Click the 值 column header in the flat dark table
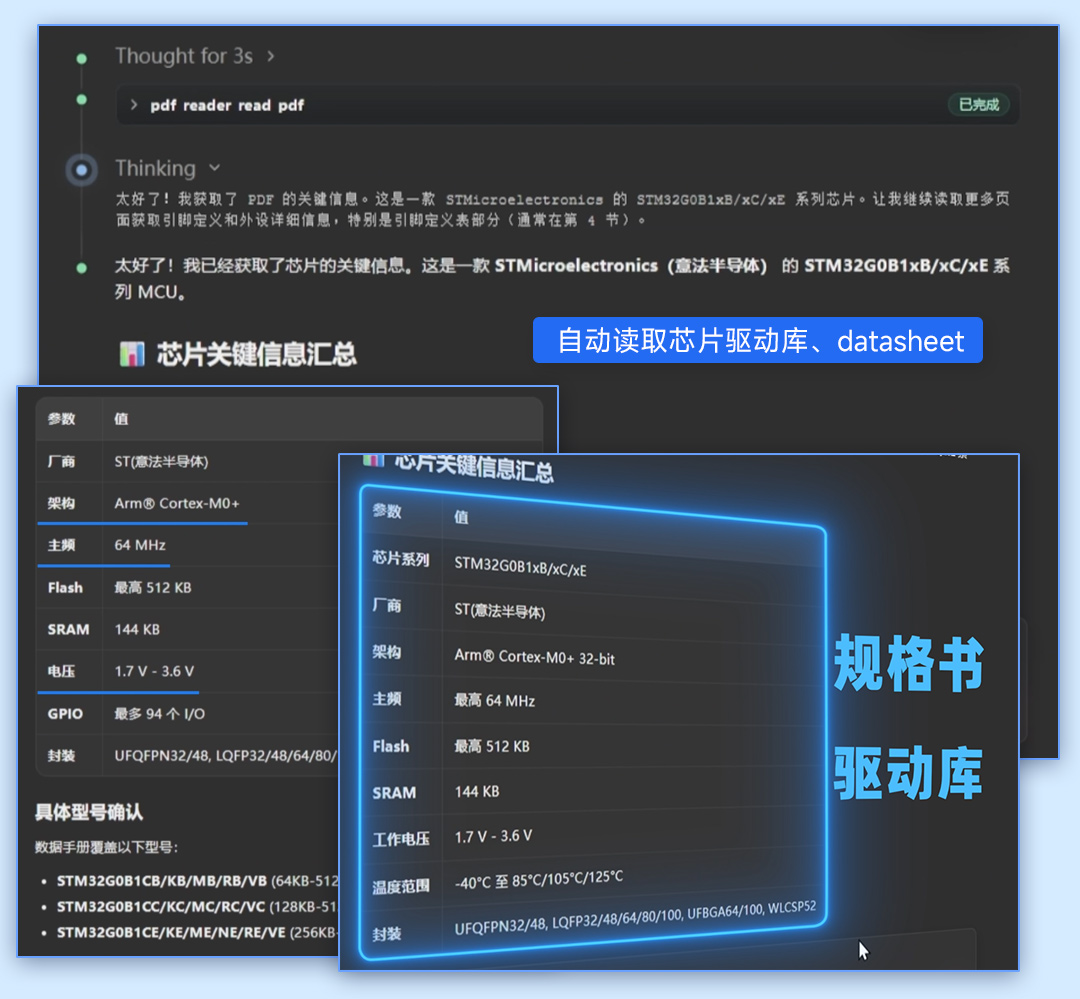Screen dimensions: 1080x999 (x=121, y=419)
